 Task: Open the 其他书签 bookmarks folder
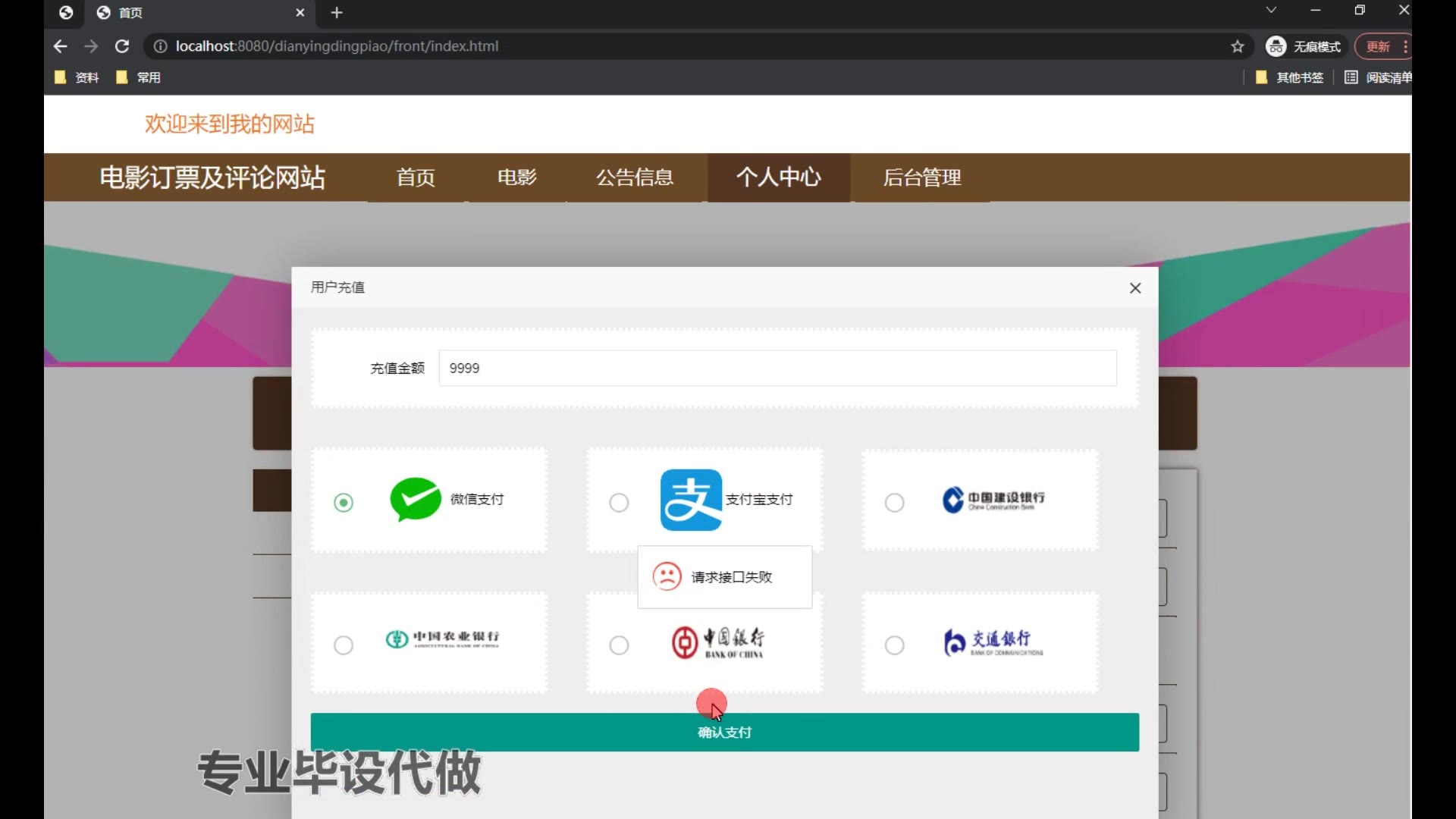pos(1290,77)
